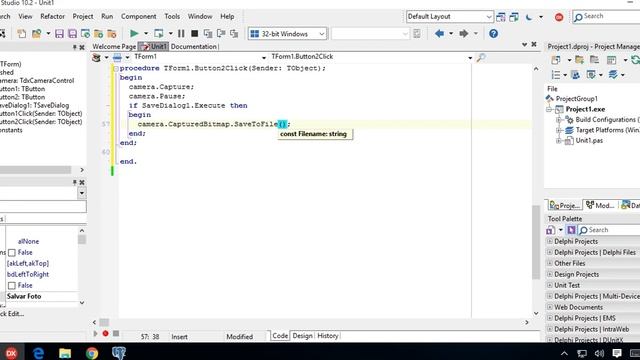Image resolution: width=640 pixels, height=360 pixels.
Task: Expand the Build Configurations node
Action: click(x=559, y=120)
